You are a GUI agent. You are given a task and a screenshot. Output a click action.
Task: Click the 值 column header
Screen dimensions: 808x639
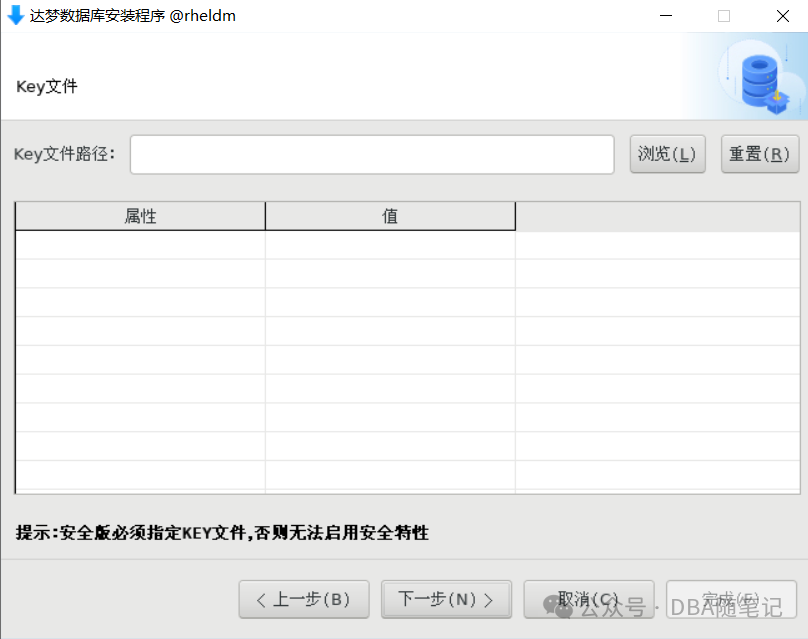[x=390, y=216]
